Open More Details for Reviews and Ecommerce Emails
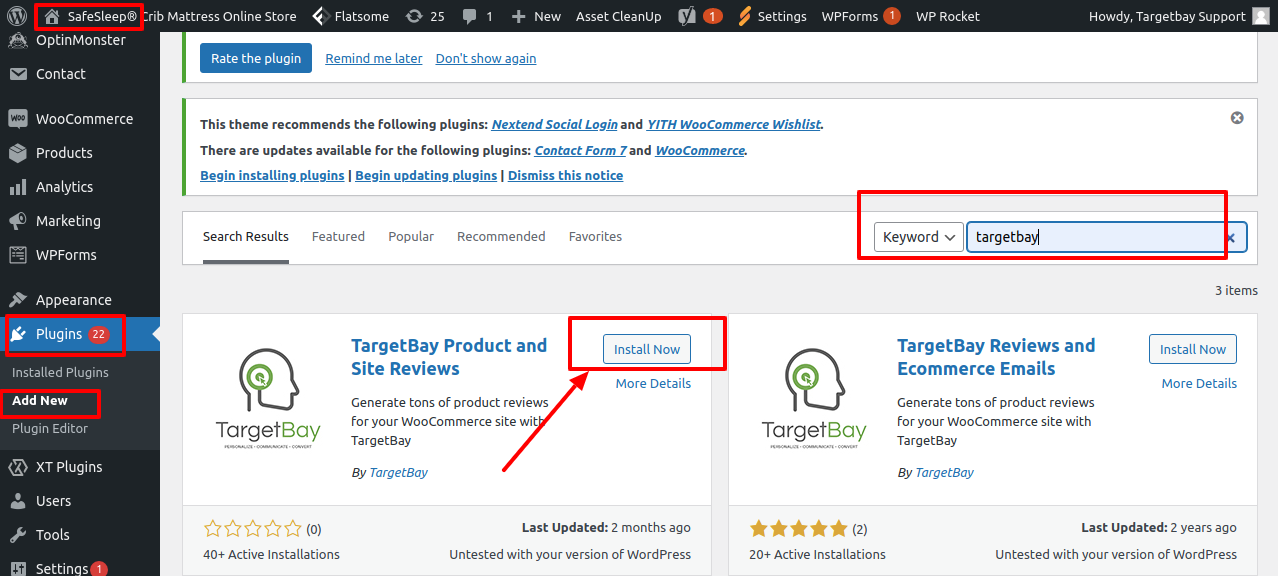1278x576 pixels. [x=1199, y=383]
